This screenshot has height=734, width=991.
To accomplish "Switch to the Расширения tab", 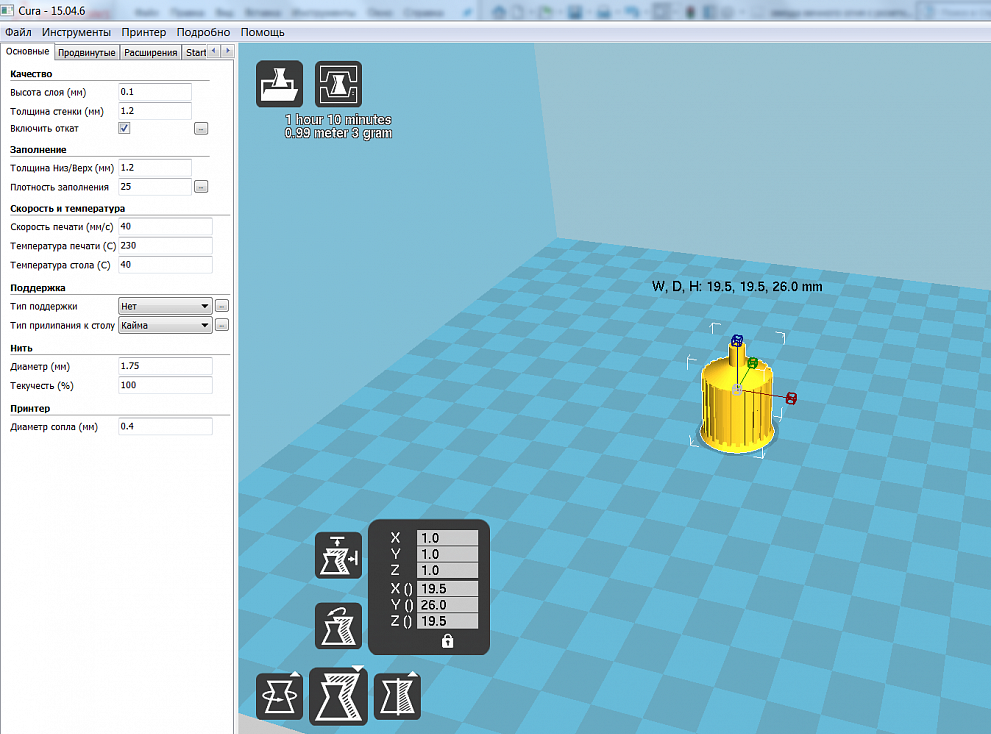I will point(150,52).
